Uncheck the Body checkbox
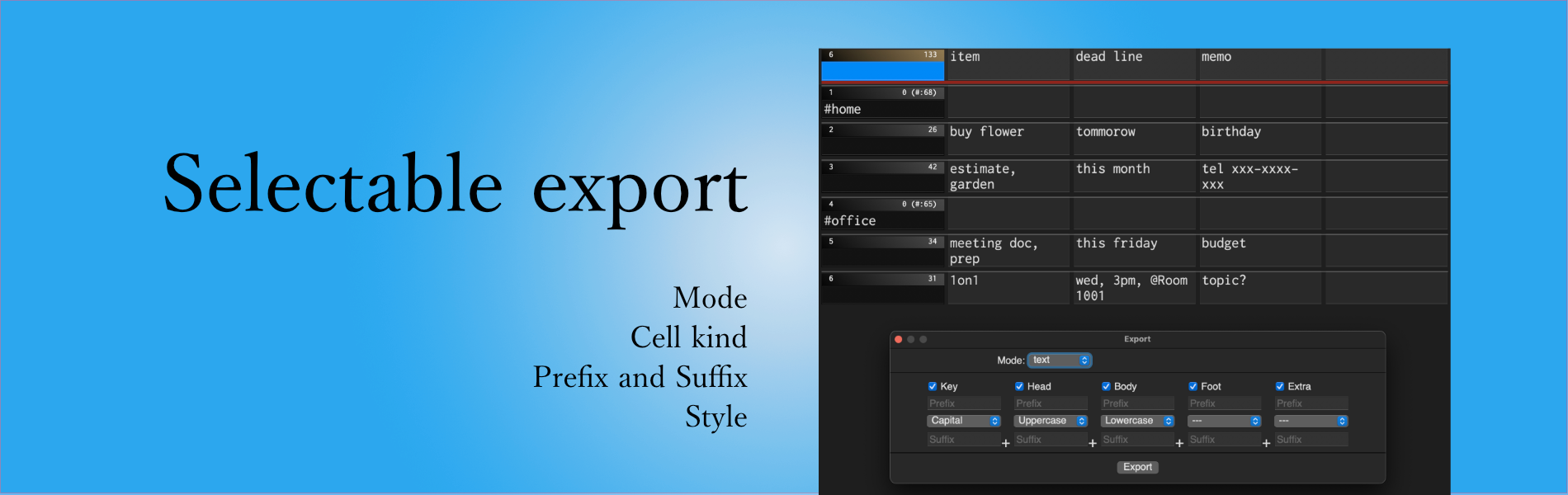 coord(1106,386)
